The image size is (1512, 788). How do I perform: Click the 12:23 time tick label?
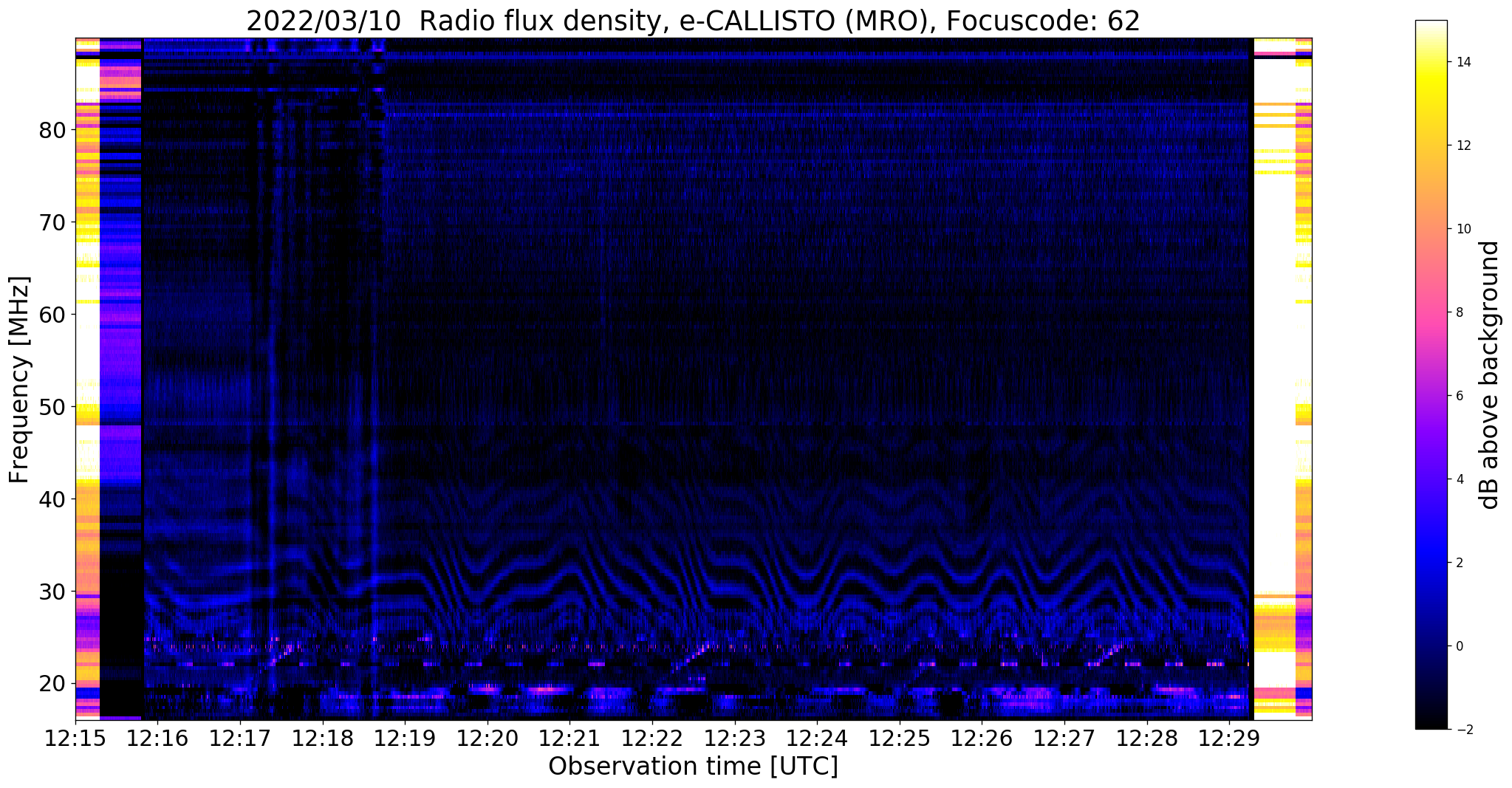click(x=735, y=738)
